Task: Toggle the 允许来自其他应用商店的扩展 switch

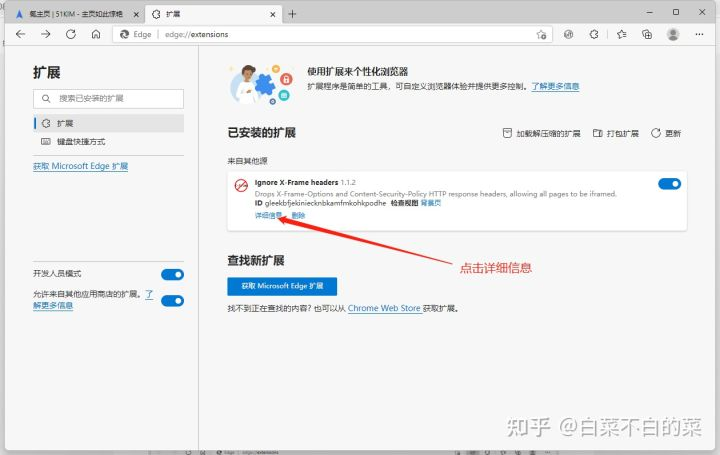Action: pos(173,301)
